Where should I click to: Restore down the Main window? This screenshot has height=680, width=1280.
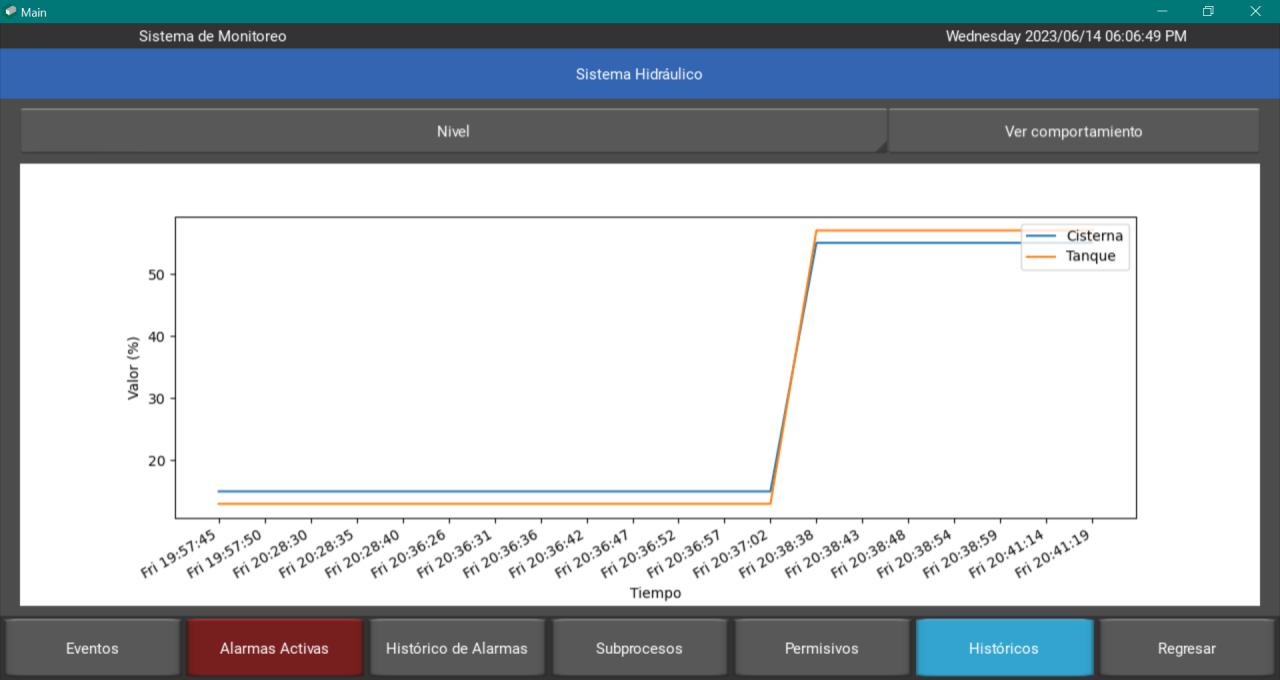point(1208,12)
